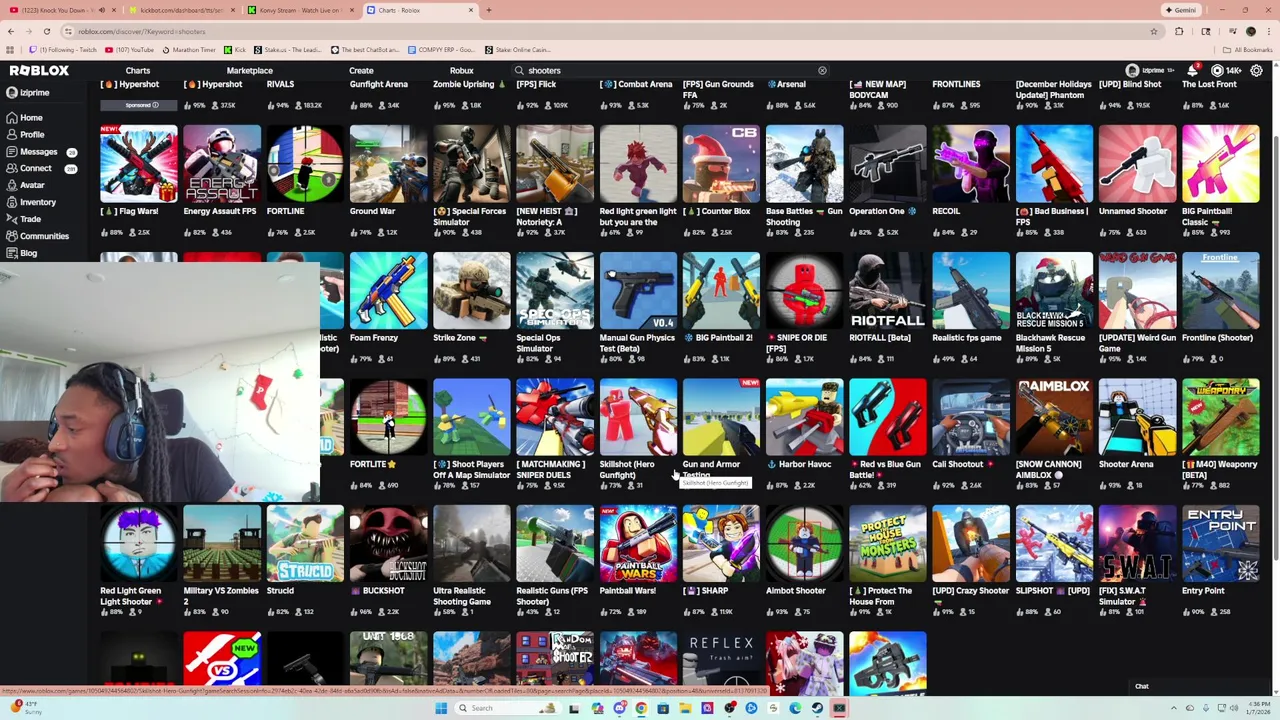Open Create in the Roblox header
This screenshot has height=720, width=1280.
coord(361,71)
